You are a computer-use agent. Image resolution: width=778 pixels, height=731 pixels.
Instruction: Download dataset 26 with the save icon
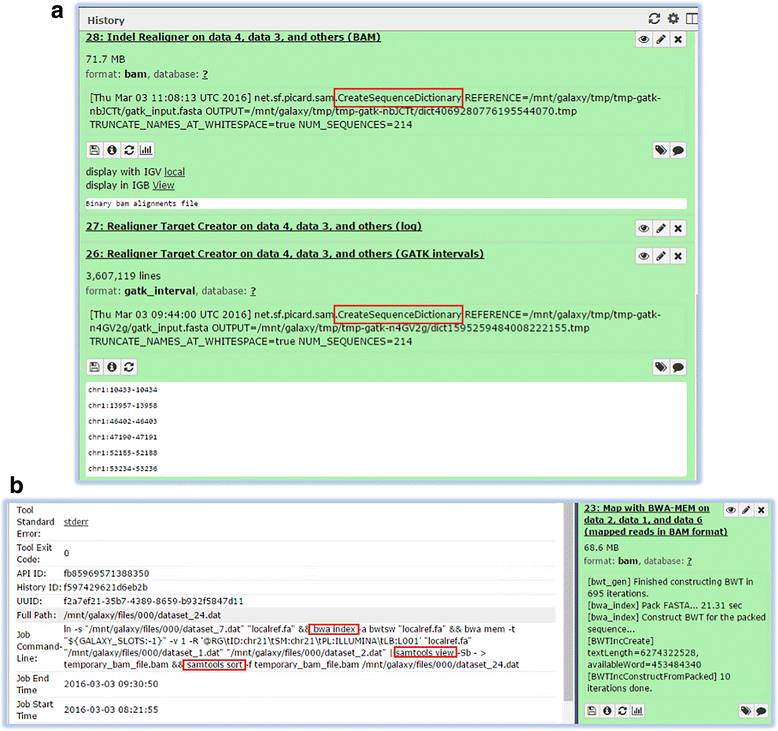pyautogui.click(x=94, y=367)
